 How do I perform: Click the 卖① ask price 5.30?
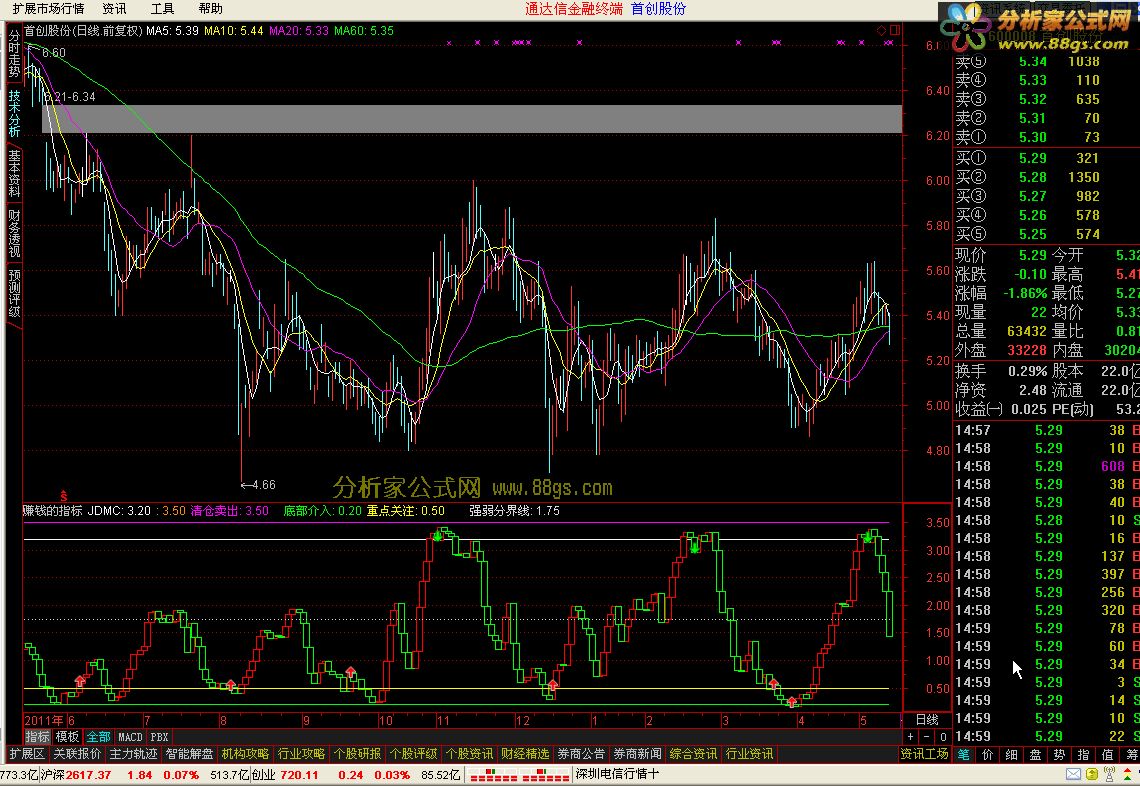click(x=1032, y=137)
